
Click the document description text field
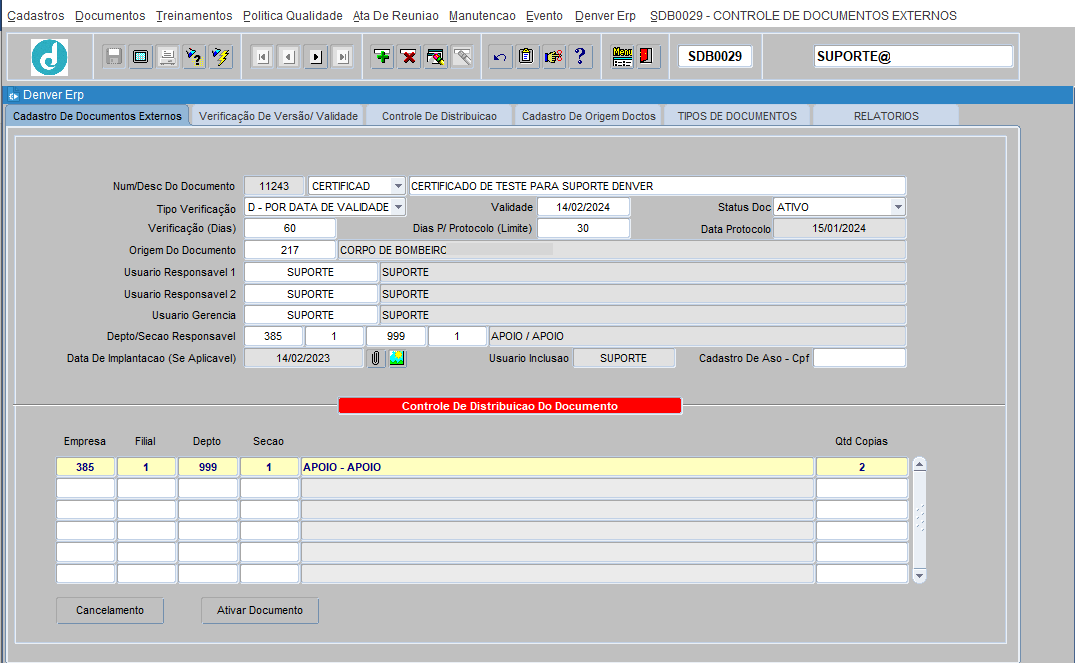657,186
